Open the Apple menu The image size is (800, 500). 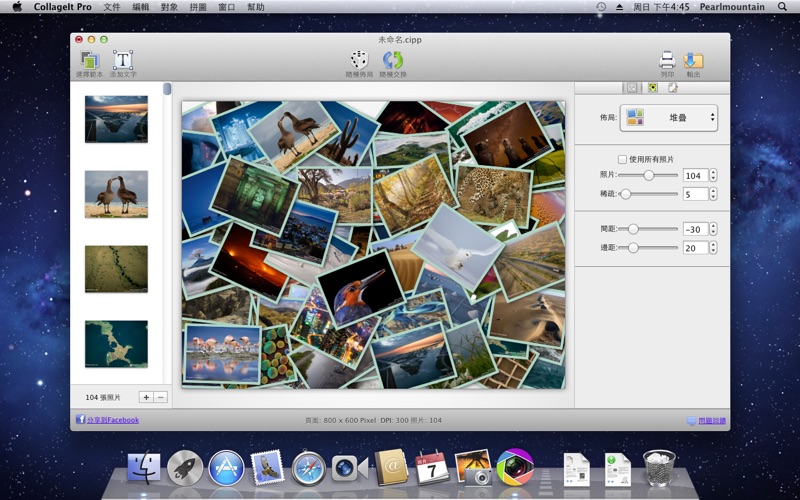[x=17, y=7]
